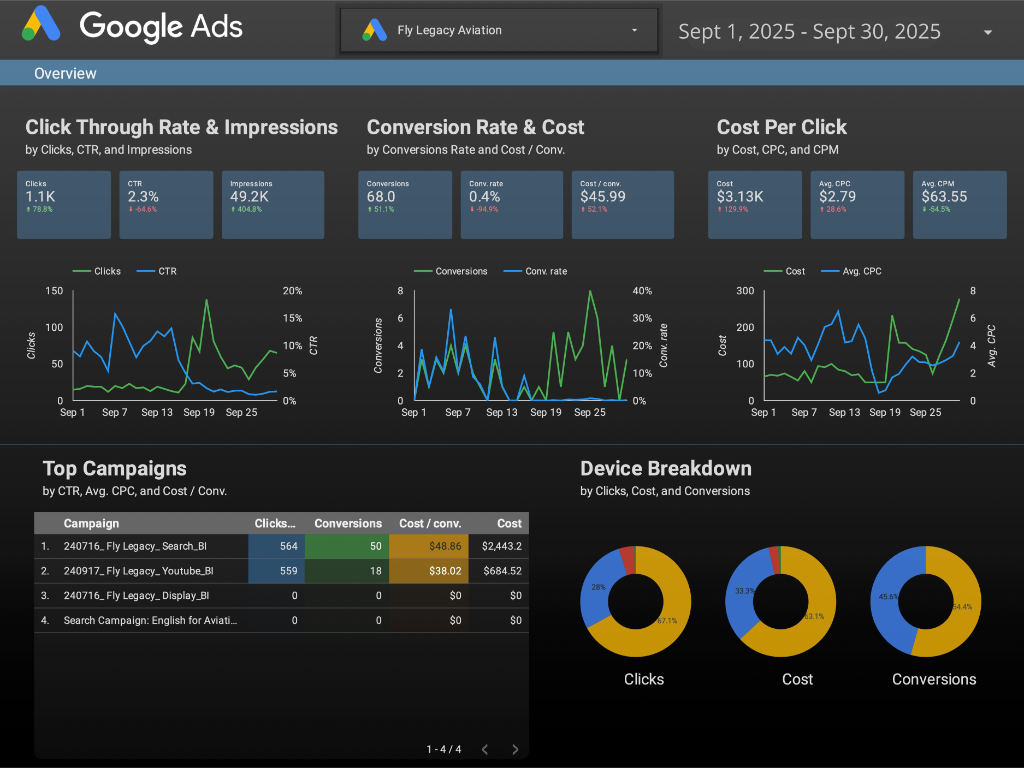
Task: Select 240716_ Fly Legacy_ Display_BI campaign row
Action: 281,596
